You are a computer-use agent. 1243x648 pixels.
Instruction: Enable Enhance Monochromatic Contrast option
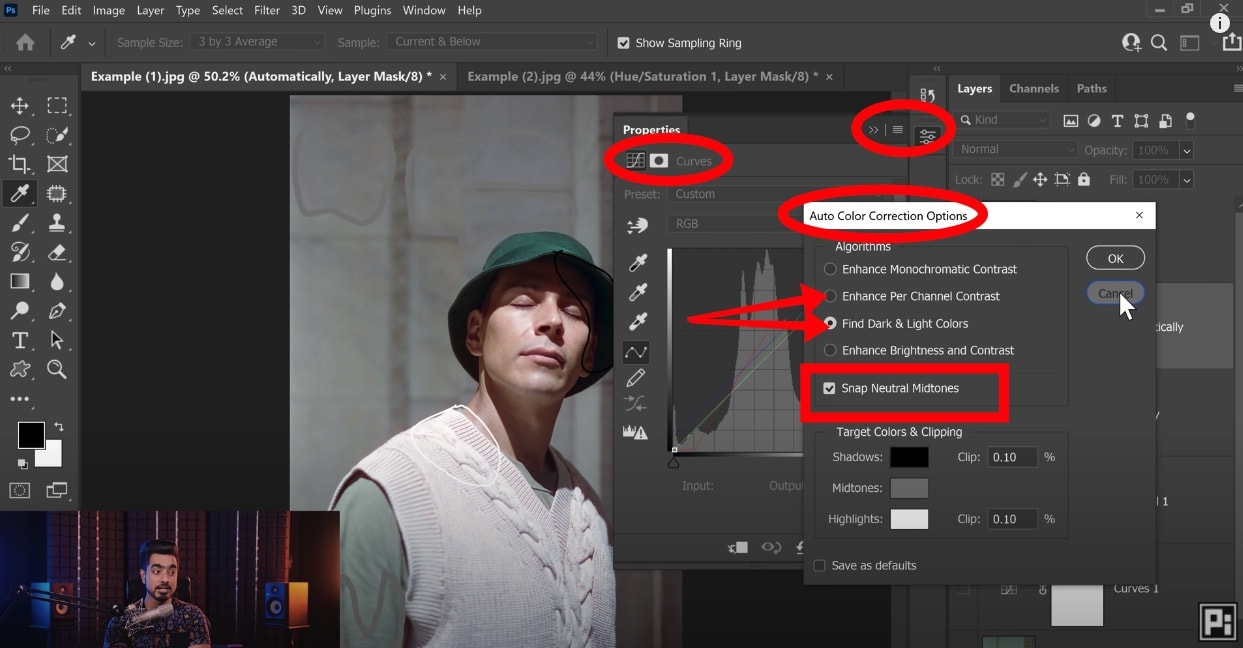(830, 269)
